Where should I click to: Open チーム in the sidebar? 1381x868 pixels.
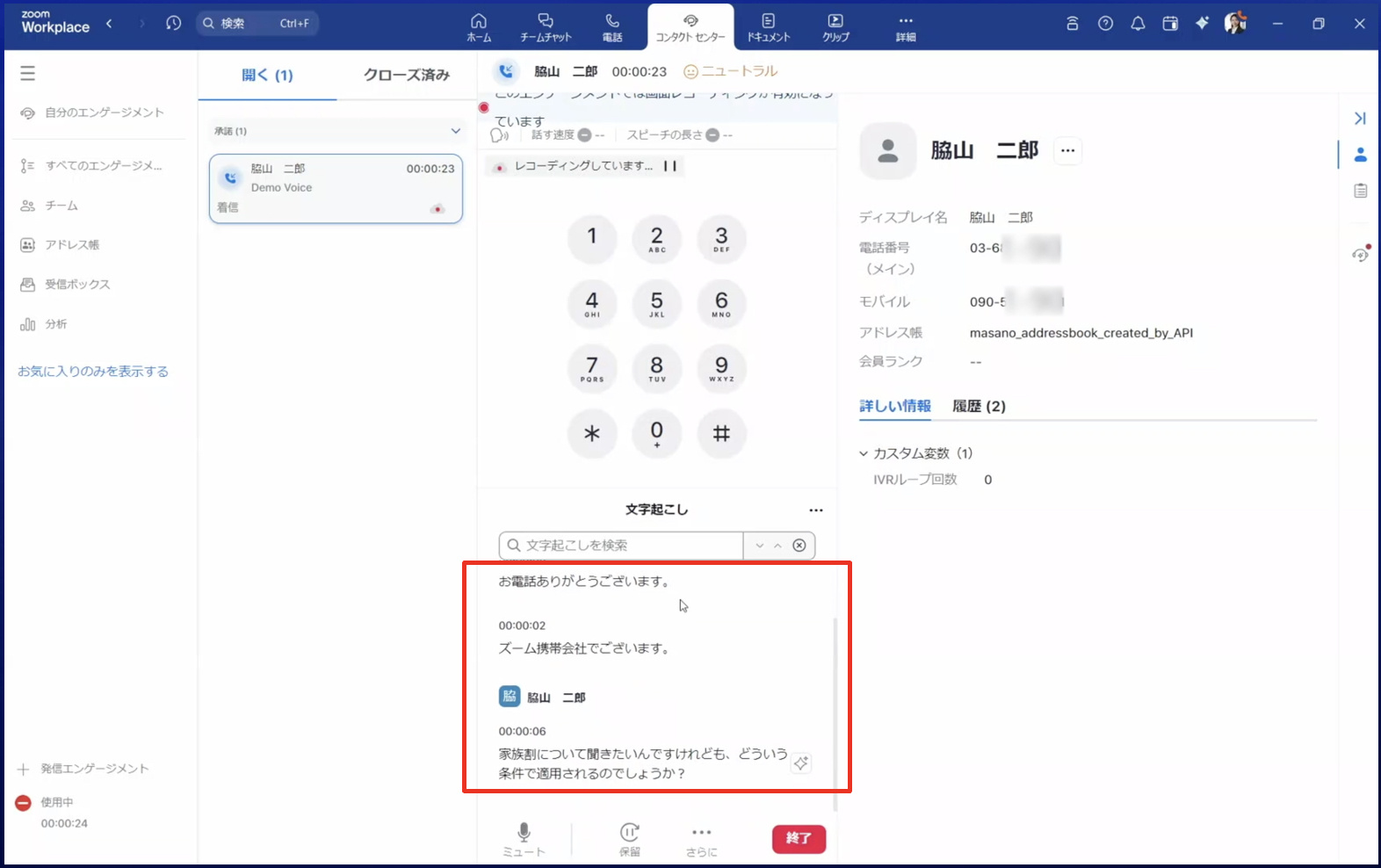[50, 206]
